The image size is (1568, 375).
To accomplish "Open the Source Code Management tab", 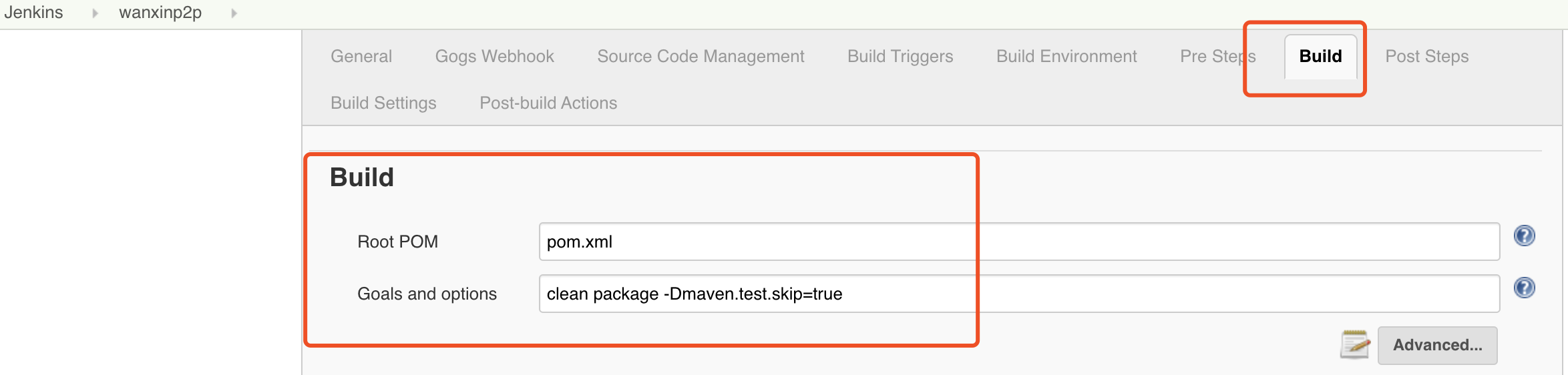I will 701,56.
